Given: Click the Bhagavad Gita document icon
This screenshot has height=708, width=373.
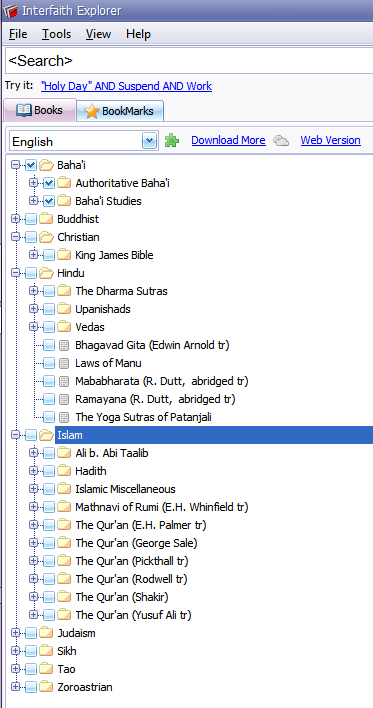Looking at the screenshot, I should point(64,345).
